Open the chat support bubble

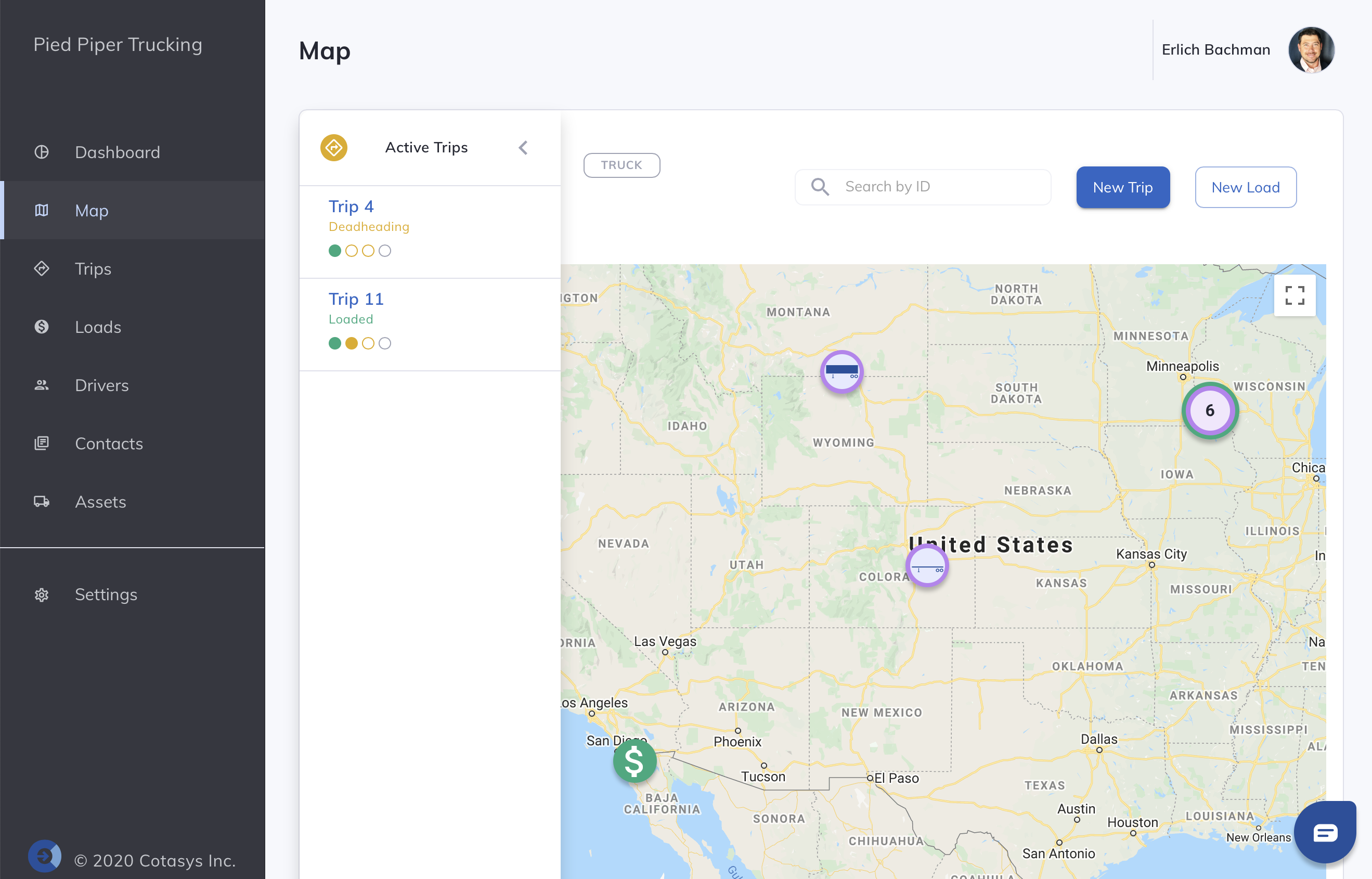(x=1325, y=832)
